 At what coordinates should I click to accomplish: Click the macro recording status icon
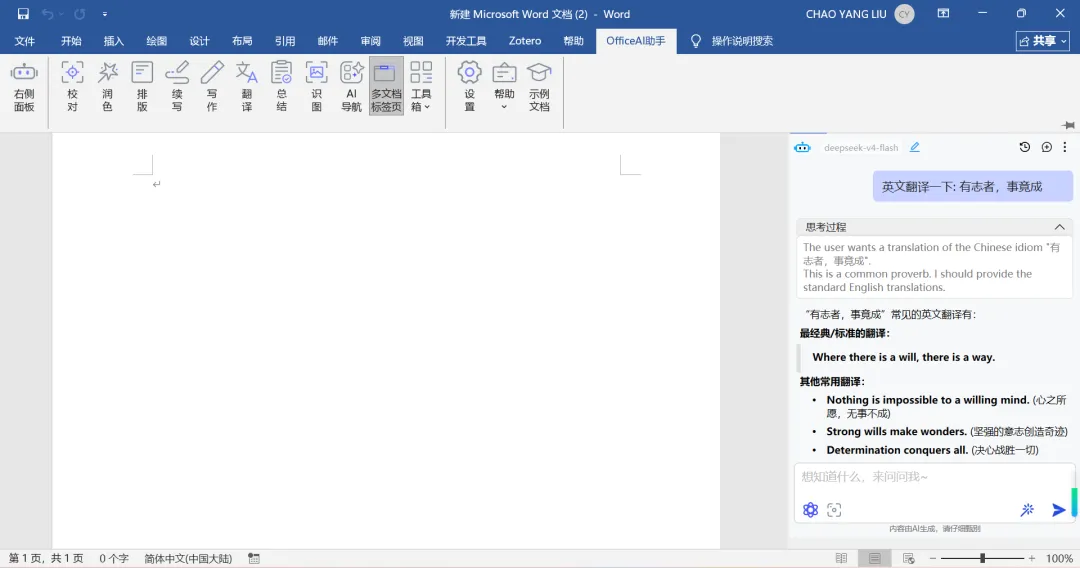[254, 558]
